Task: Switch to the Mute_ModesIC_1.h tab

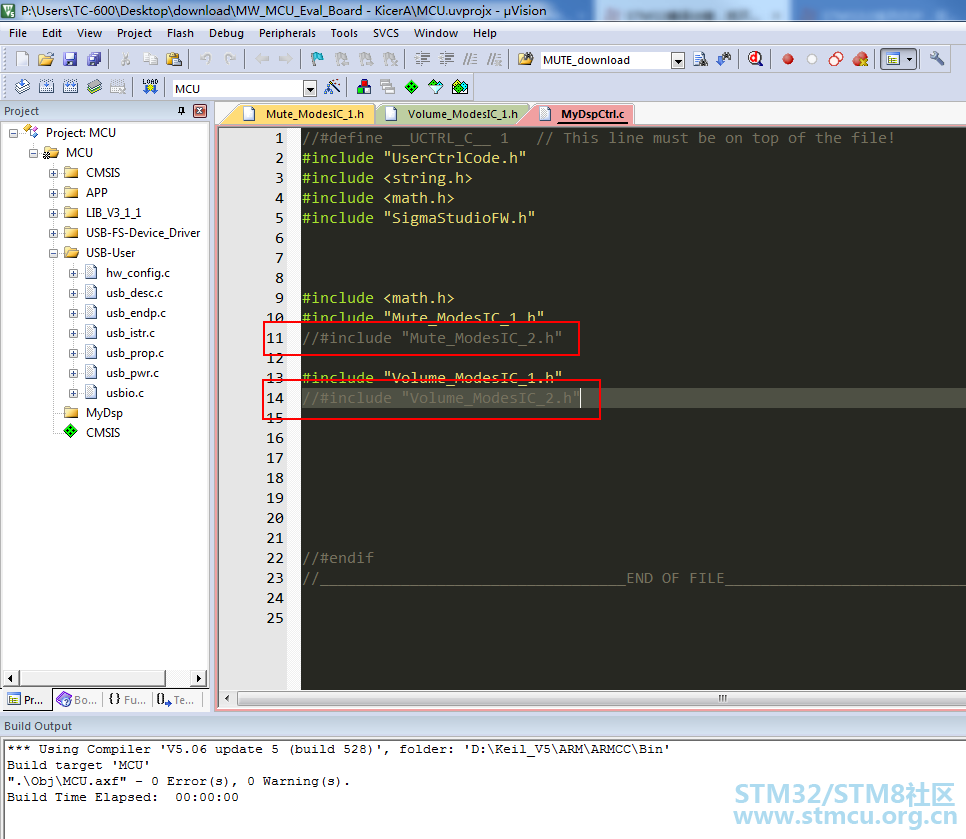Action: point(303,114)
